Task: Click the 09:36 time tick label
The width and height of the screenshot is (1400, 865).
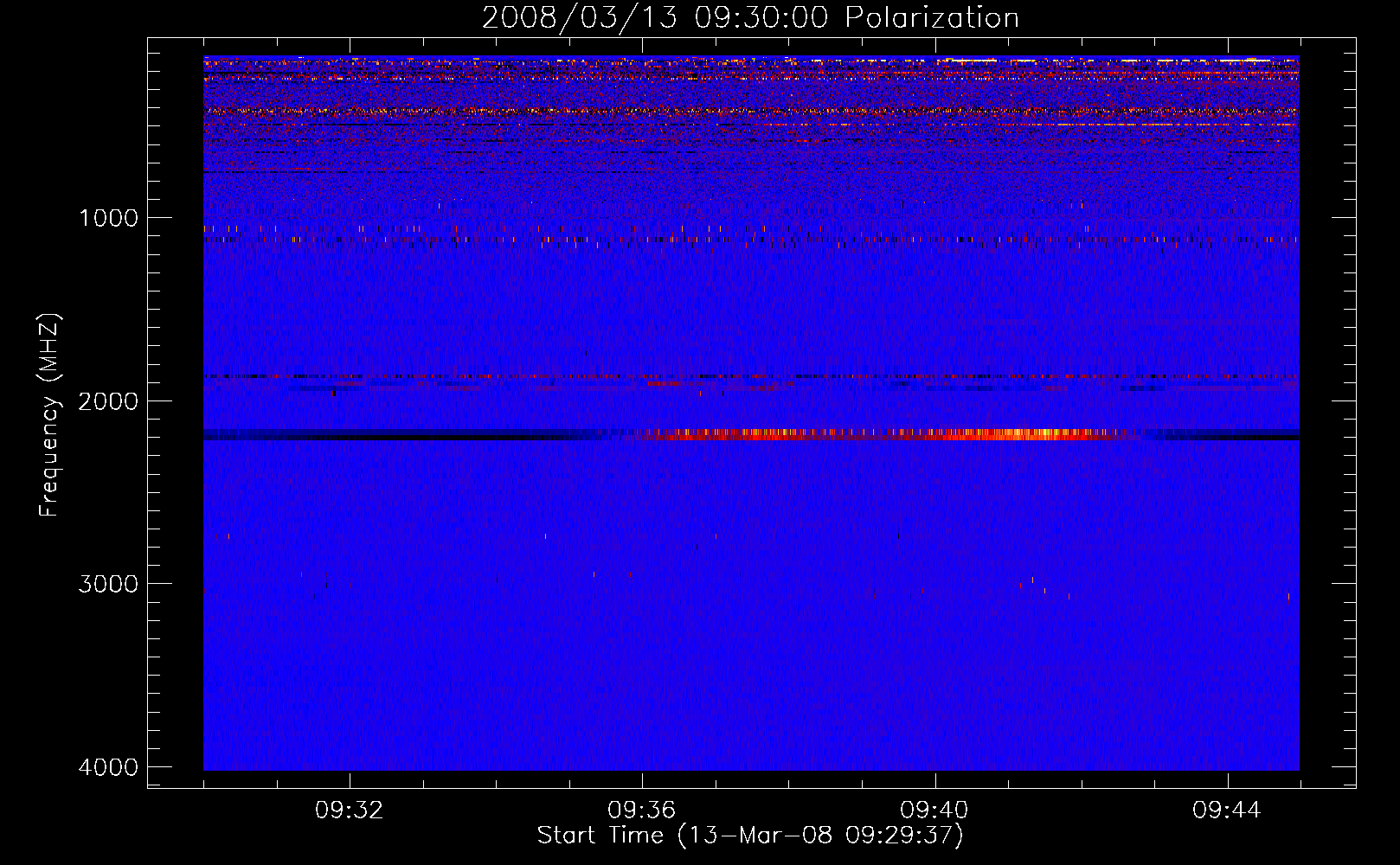Action: 642,811
